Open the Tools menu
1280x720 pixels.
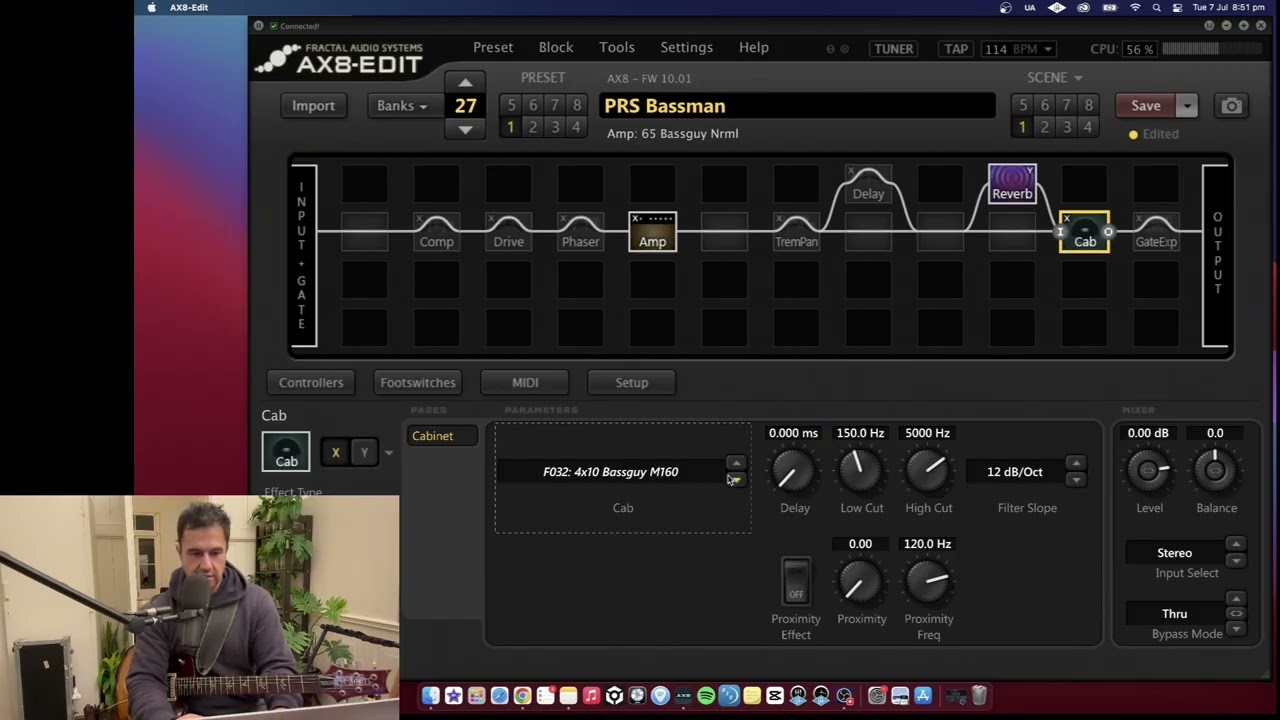[x=617, y=47]
